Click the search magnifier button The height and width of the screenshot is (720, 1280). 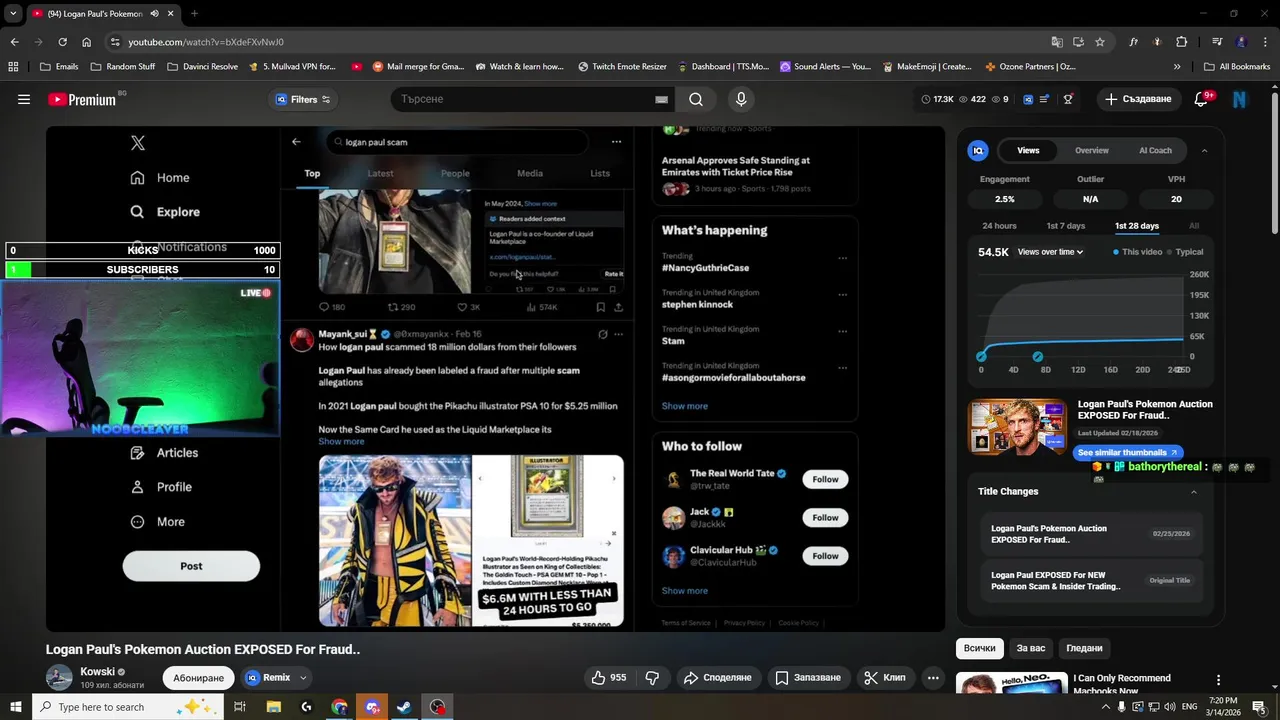[696, 99]
